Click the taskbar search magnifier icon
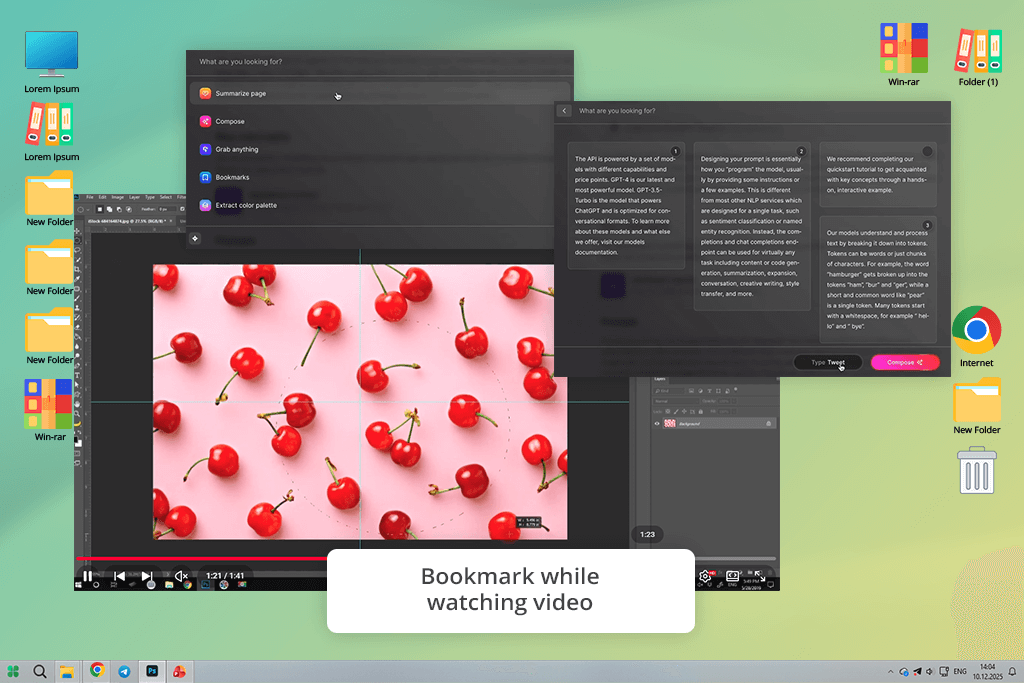This screenshot has height=683, width=1024. (x=40, y=671)
